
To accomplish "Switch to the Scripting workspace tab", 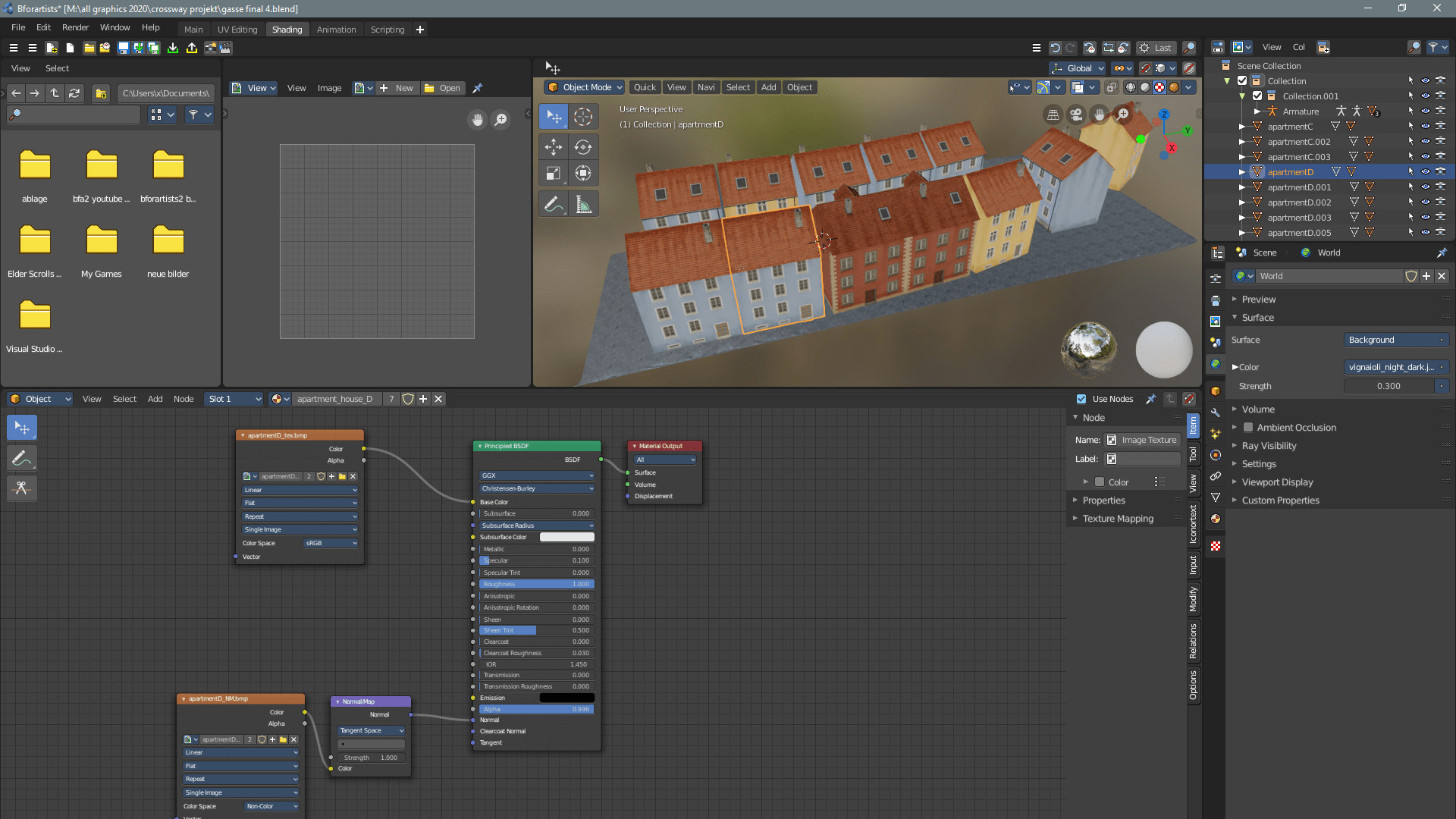I will pos(388,30).
